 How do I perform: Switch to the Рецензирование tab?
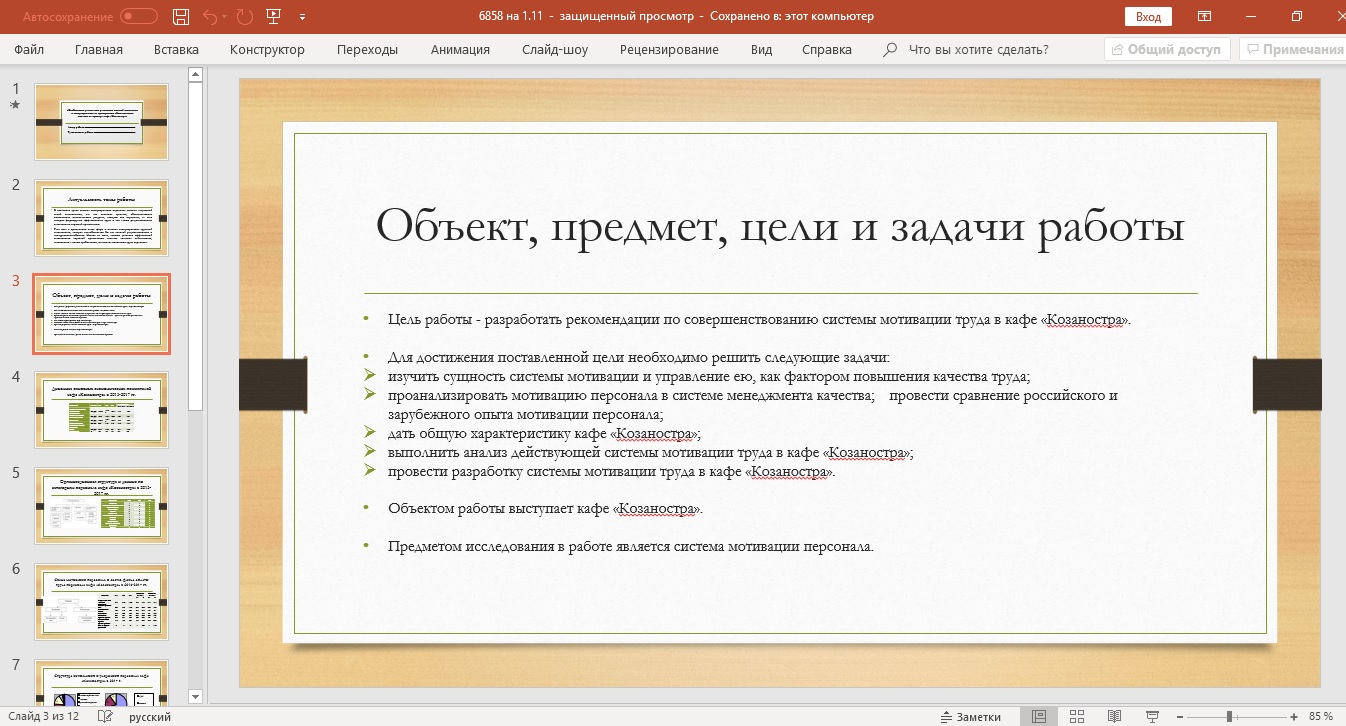click(x=669, y=49)
